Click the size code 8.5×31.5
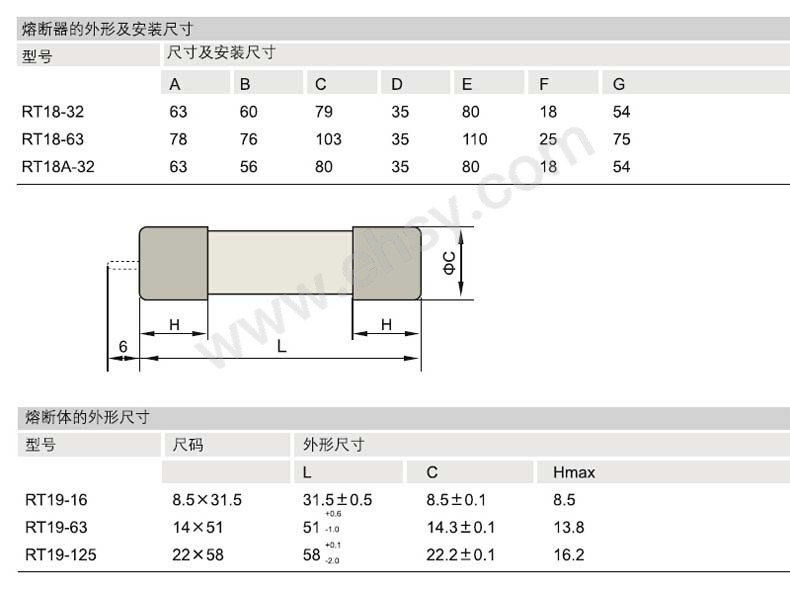This screenshot has height=593, width=790. point(207,500)
